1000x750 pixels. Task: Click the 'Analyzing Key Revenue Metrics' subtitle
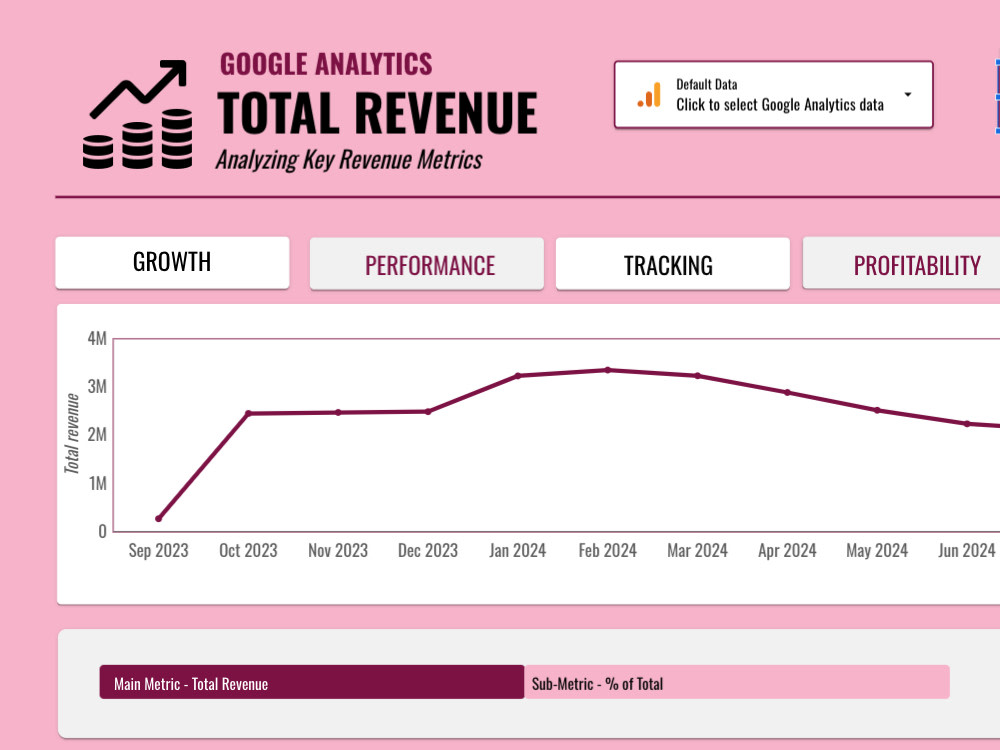(x=347, y=158)
